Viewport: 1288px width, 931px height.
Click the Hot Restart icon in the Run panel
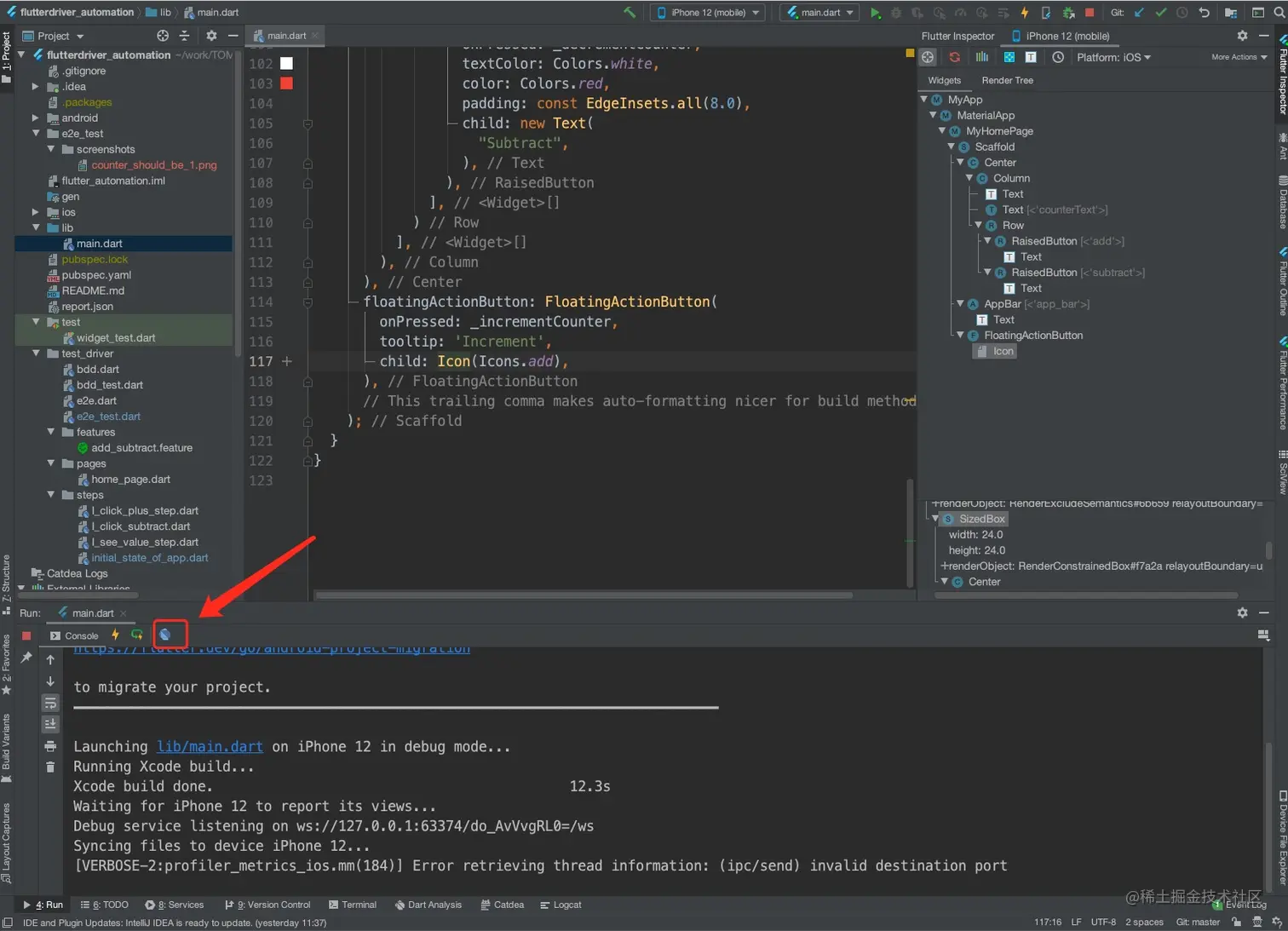tap(137, 635)
